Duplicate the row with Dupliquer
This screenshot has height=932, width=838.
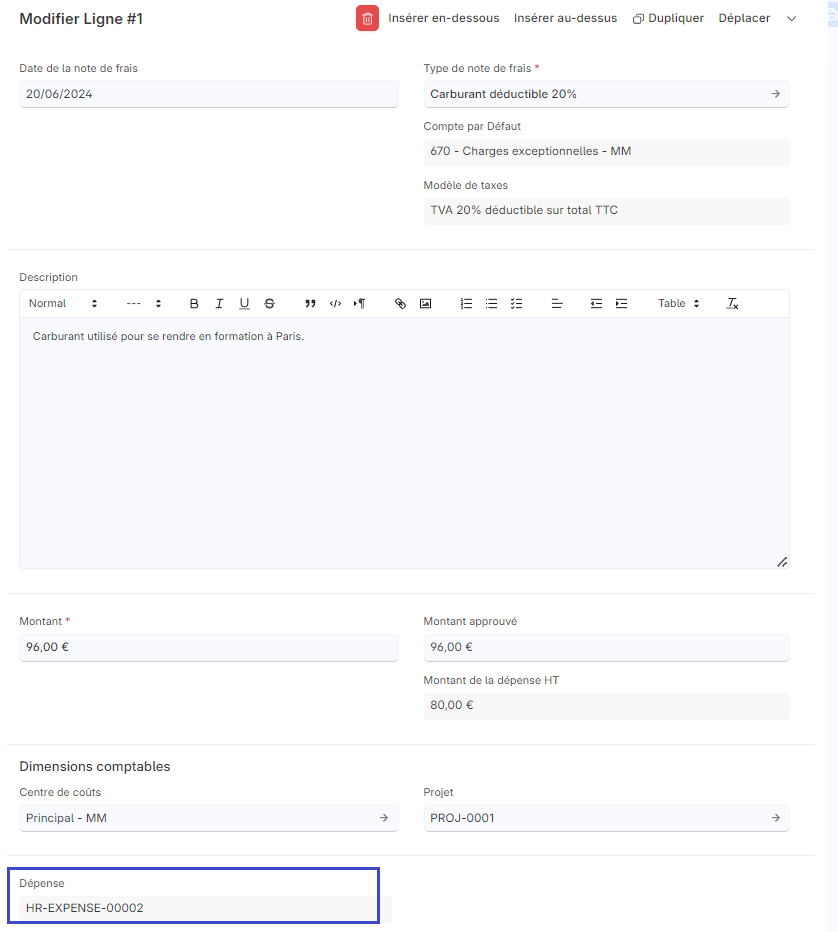(x=668, y=19)
